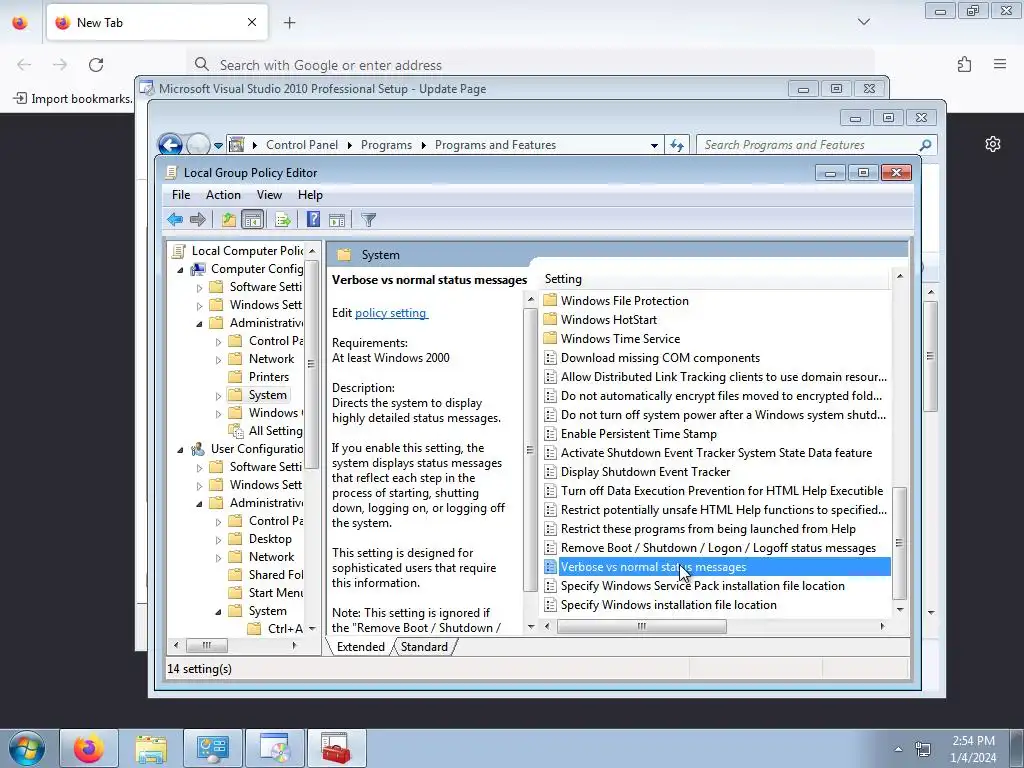Viewport: 1024px width, 768px height.
Task: Expand the Desktop node in the tree
Action: click(x=219, y=539)
